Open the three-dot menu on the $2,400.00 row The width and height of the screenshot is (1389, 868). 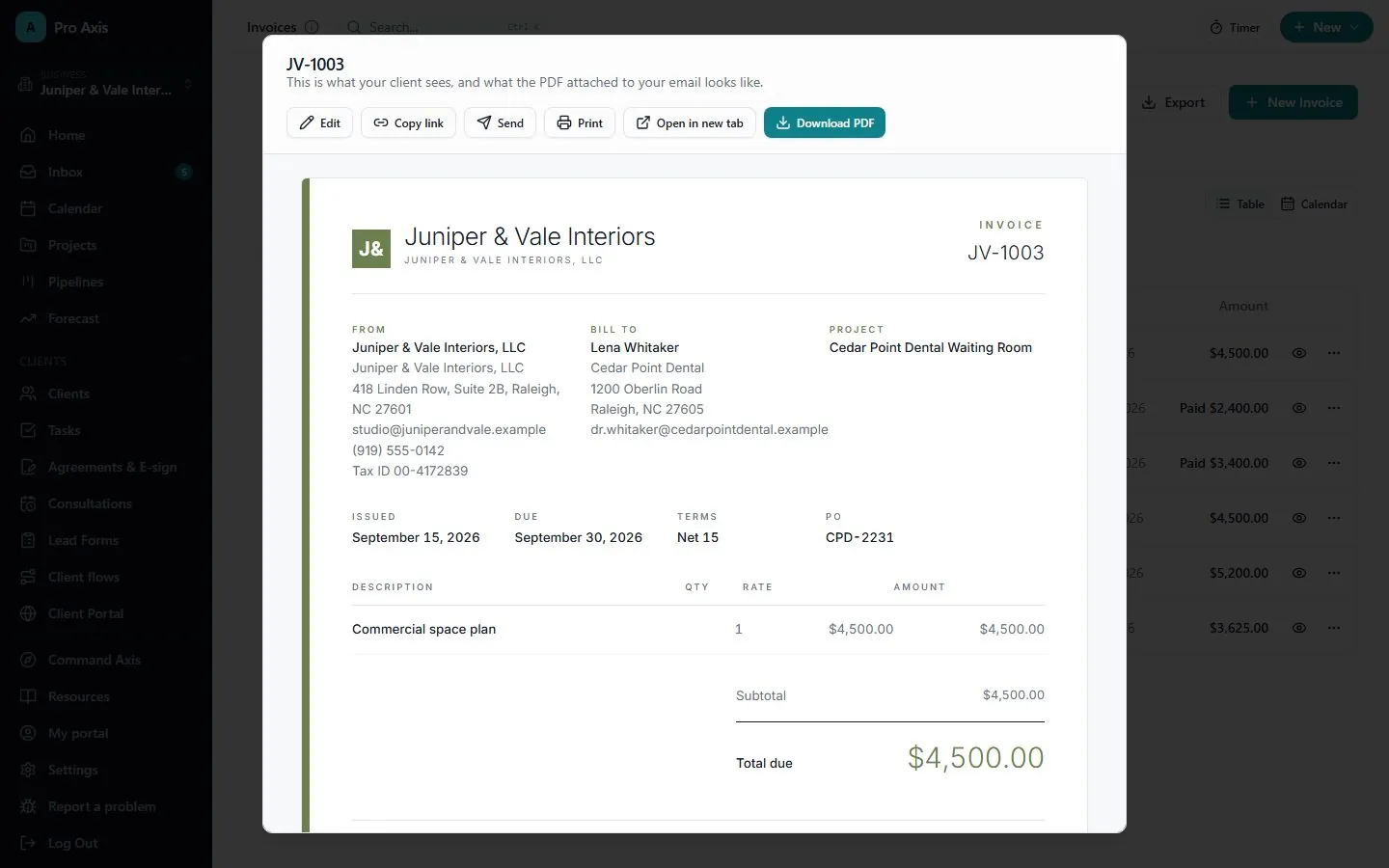[1334, 408]
